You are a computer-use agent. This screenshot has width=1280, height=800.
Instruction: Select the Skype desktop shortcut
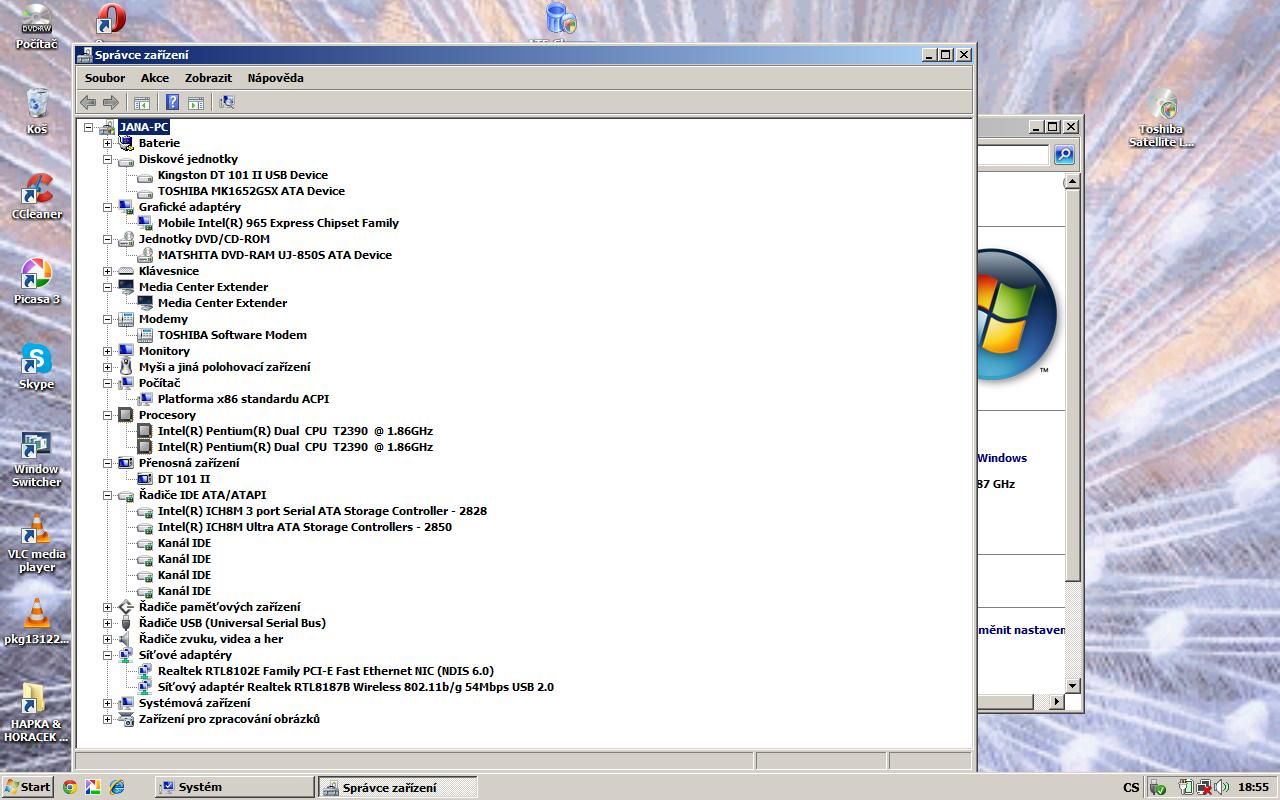click(37, 366)
